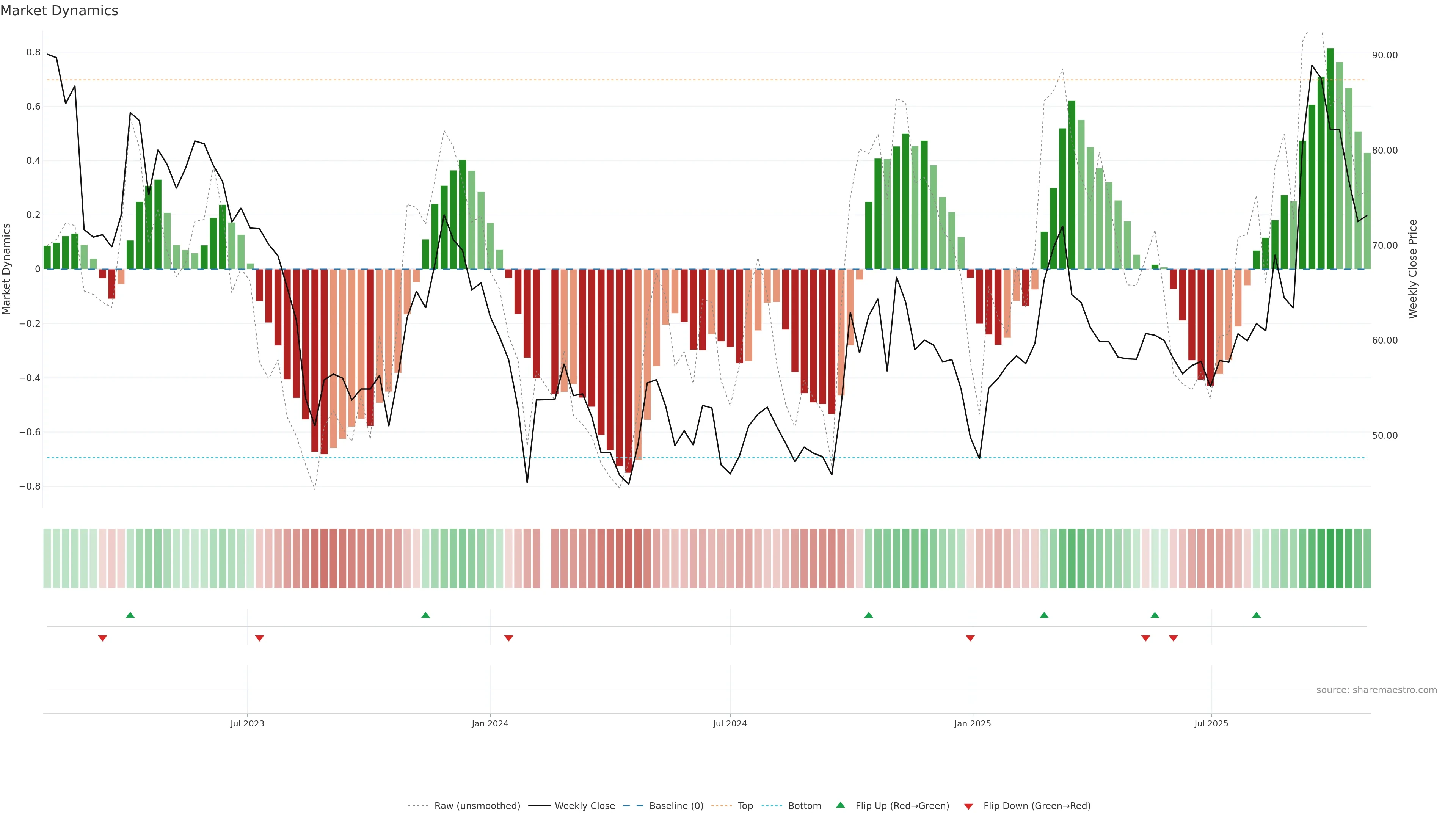
Task: Click the red flip-down marker just after Jul 2023
Action: [x=259, y=638]
